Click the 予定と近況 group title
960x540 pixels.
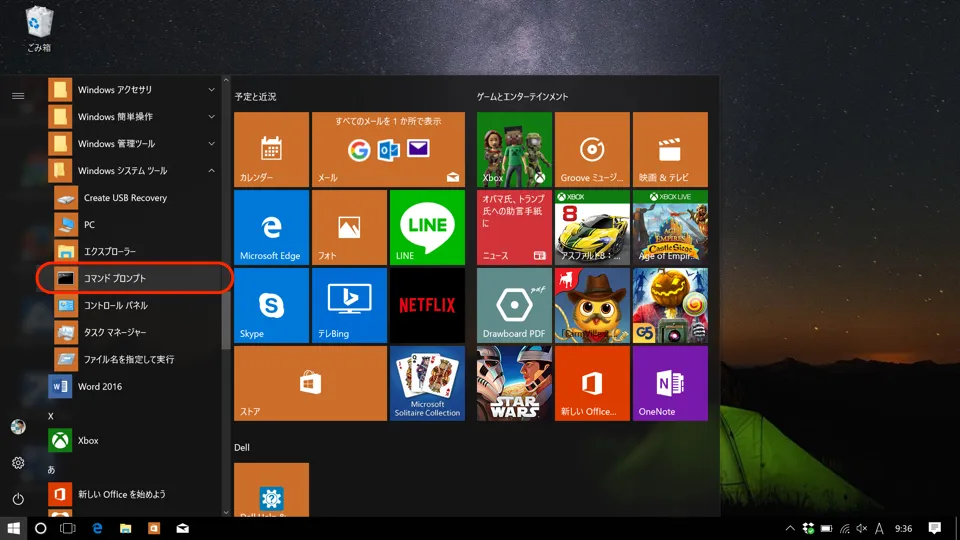[x=255, y=97]
